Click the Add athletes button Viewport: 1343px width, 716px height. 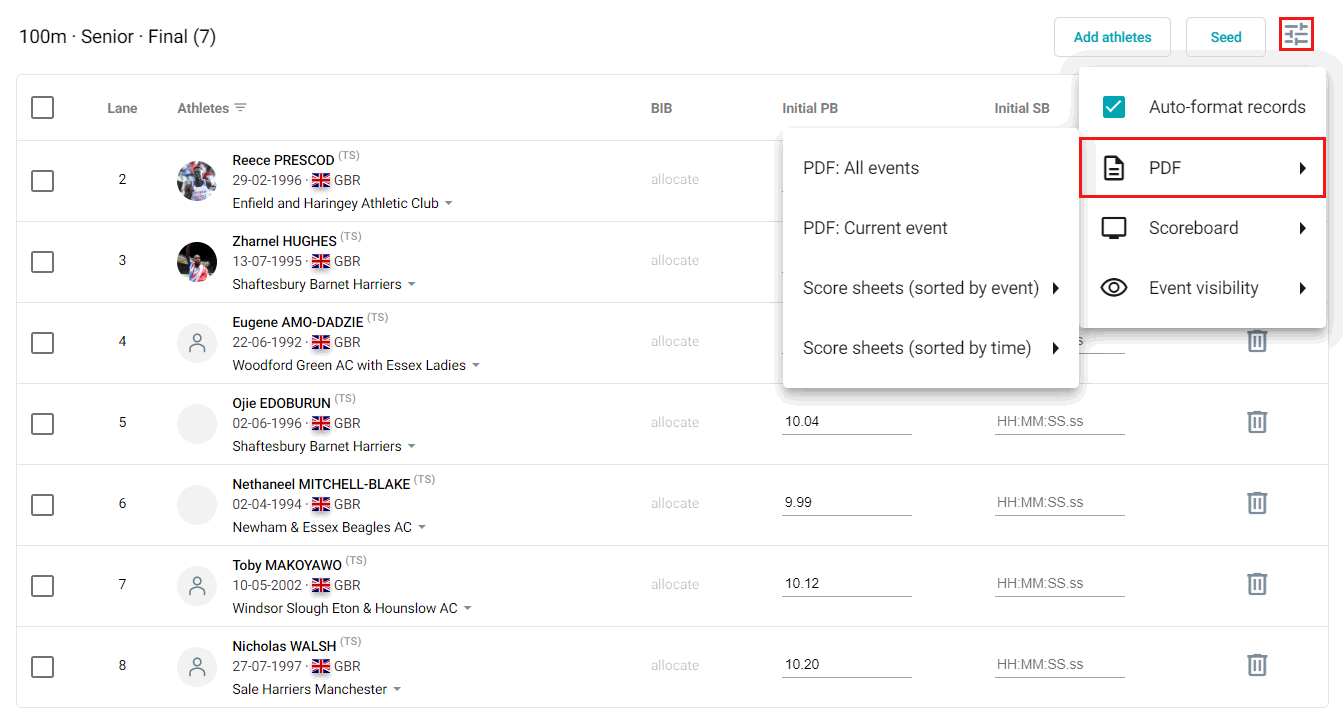pos(1112,36)
